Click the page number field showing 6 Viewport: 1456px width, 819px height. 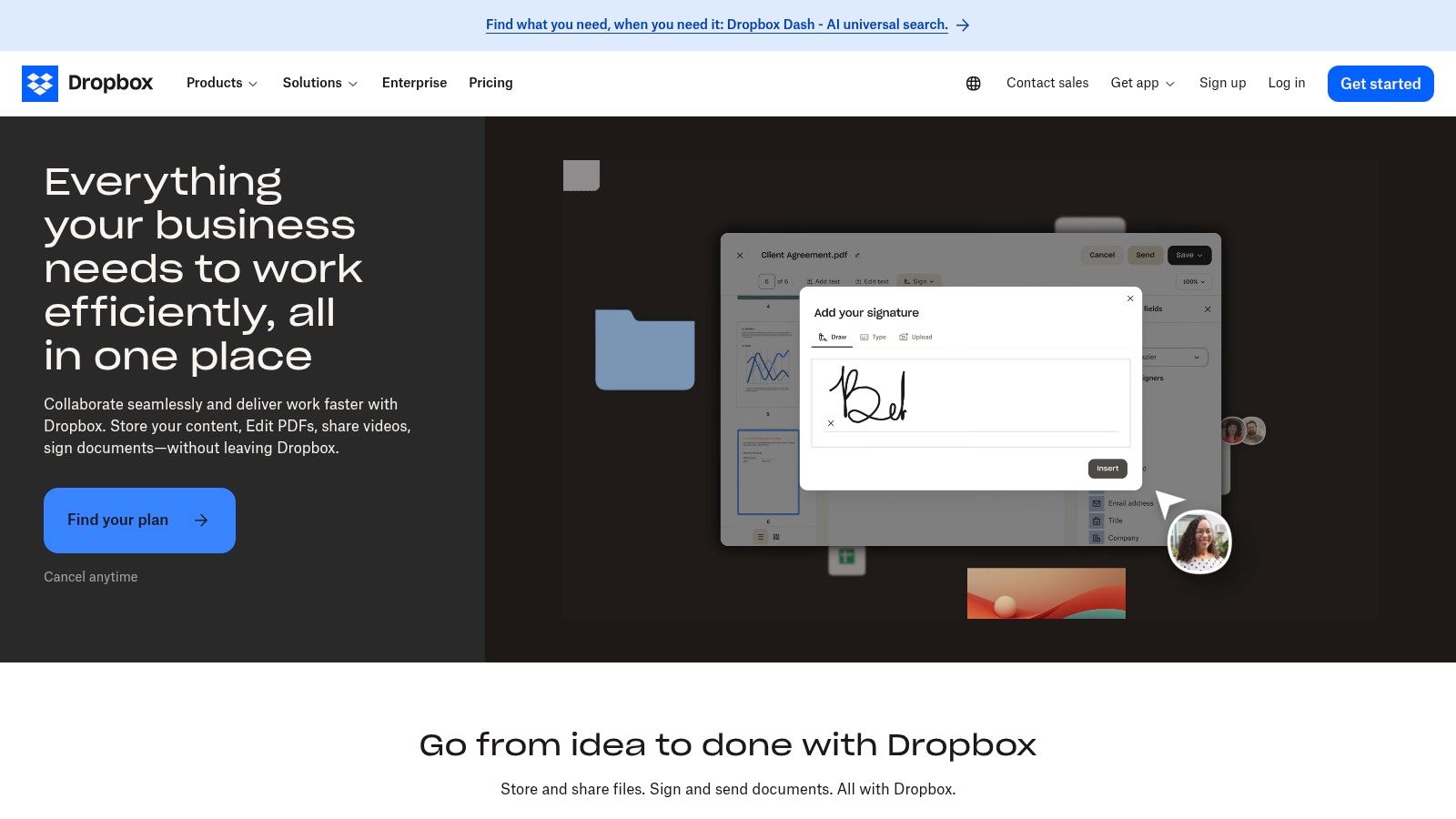(x=766, y=282)
